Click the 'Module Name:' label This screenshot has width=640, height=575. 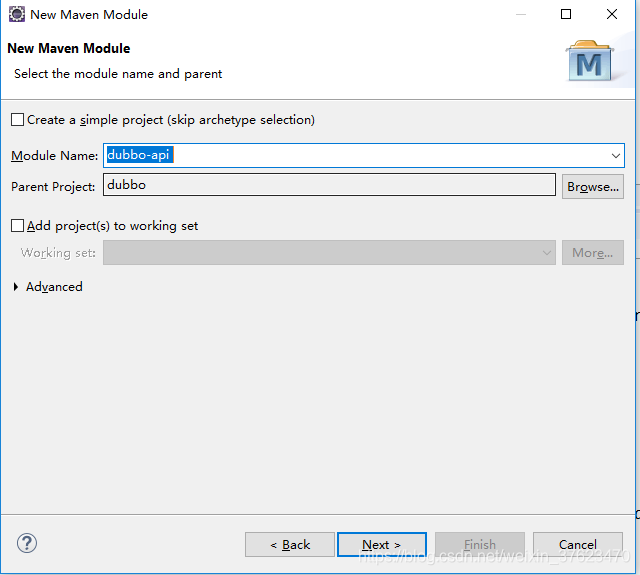[54, 155]
